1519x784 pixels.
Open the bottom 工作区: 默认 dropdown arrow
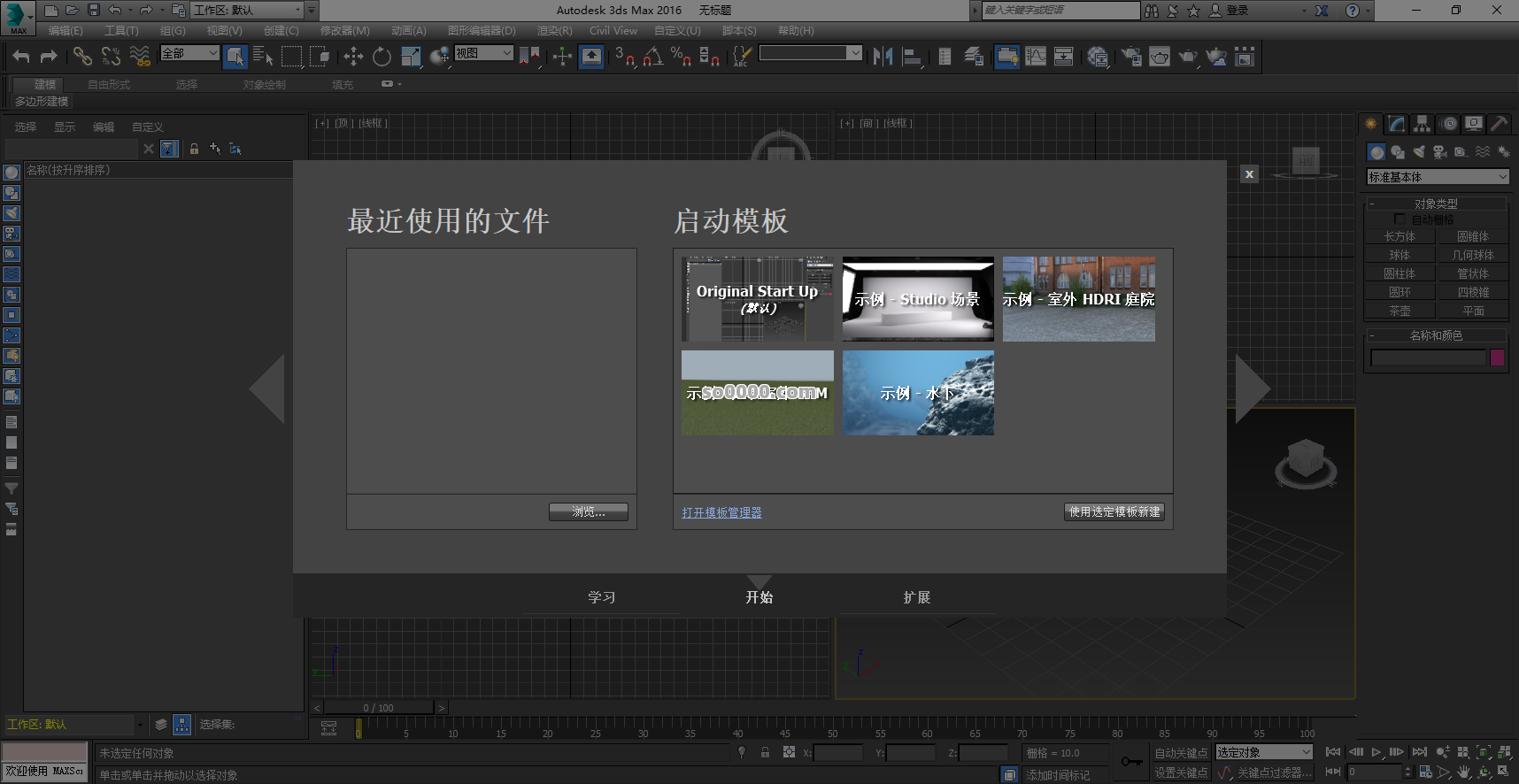140,725
